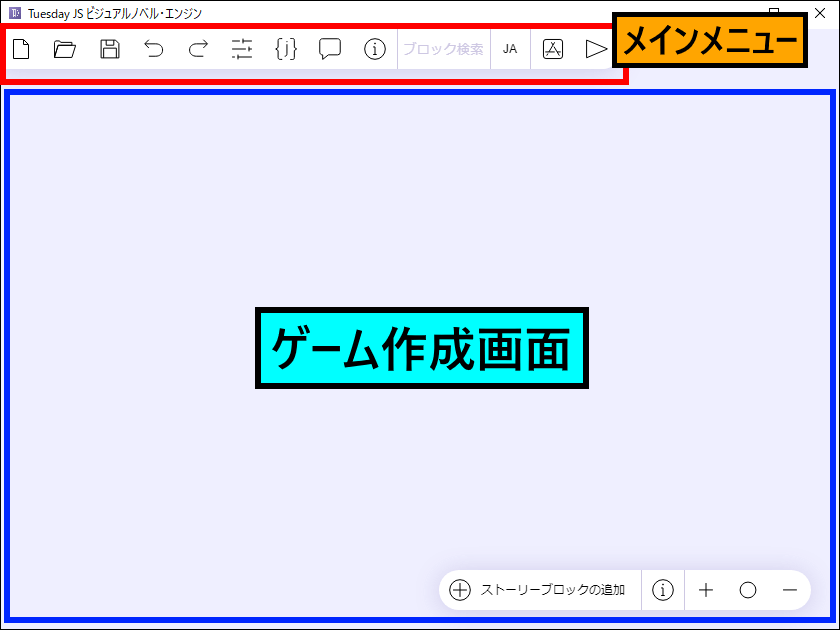This screenshot has width=840, height=630.
Task: Click the ブロック検索 search field
Action: click(x=443, y=49)
